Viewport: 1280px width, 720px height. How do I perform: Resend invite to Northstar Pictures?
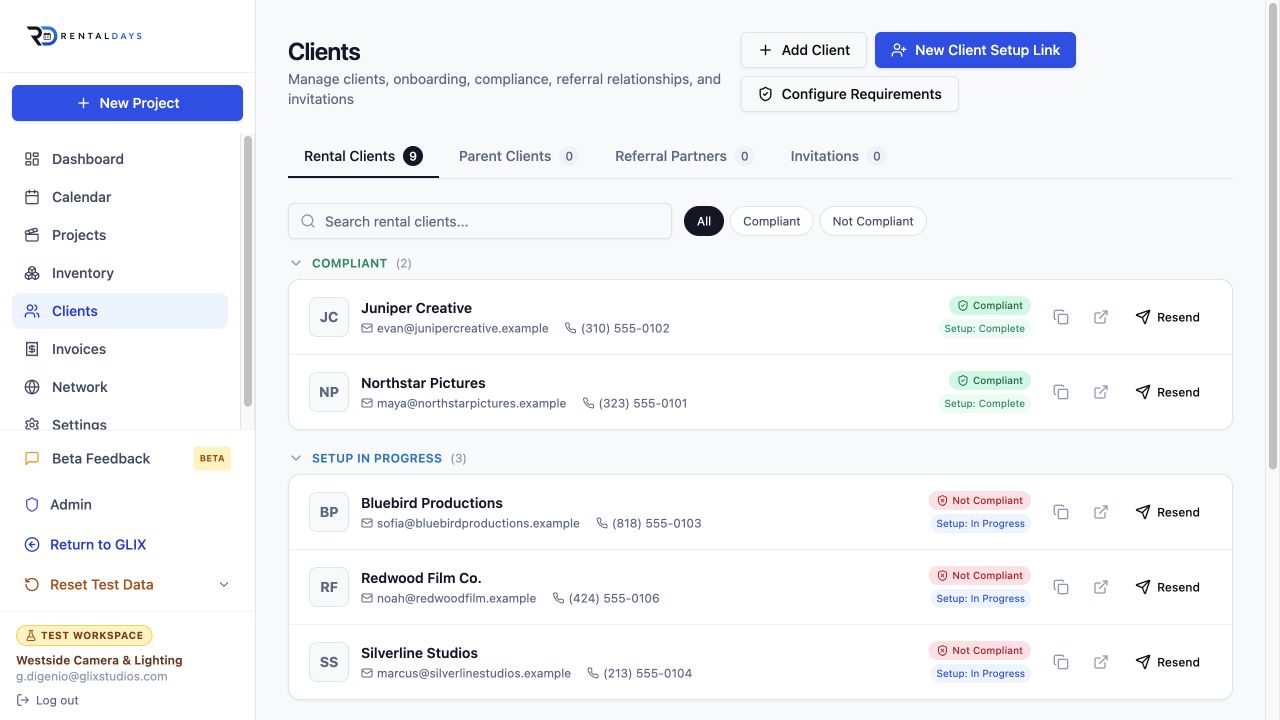(1168, 392)
